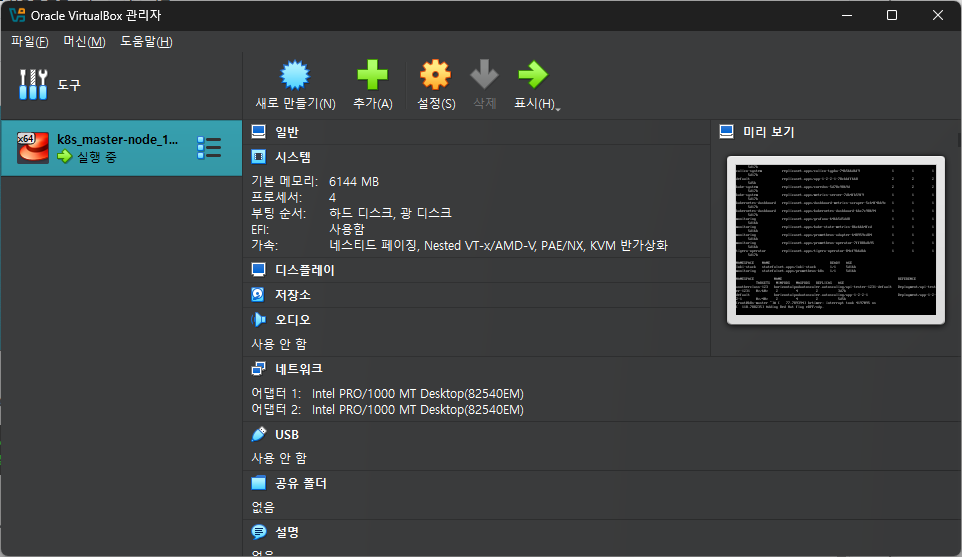Viewport: 962px width, 557px height.
Task: Click the USB section header text
Action: (x=287, y=434)
